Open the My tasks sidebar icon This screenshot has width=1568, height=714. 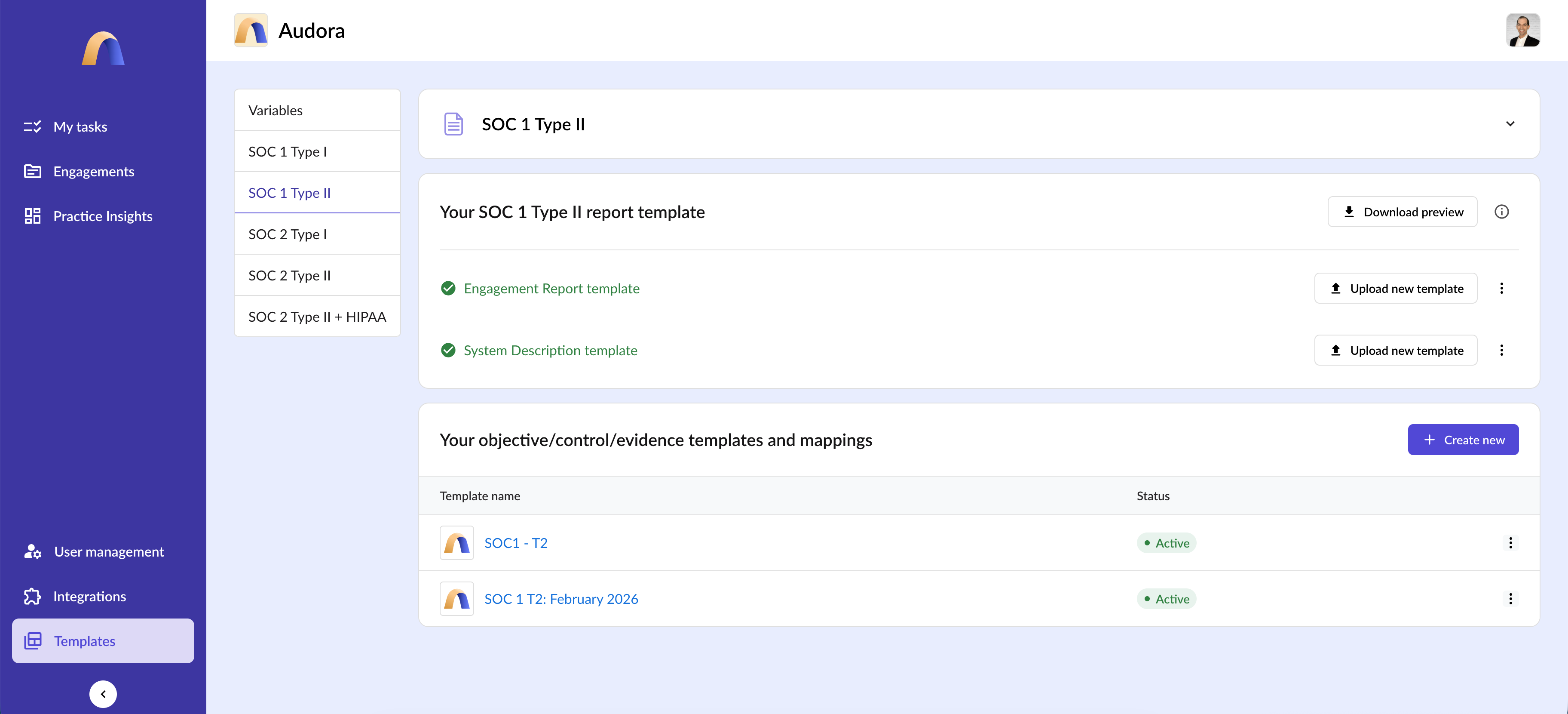pyautogui.click(x=32, y=127)
